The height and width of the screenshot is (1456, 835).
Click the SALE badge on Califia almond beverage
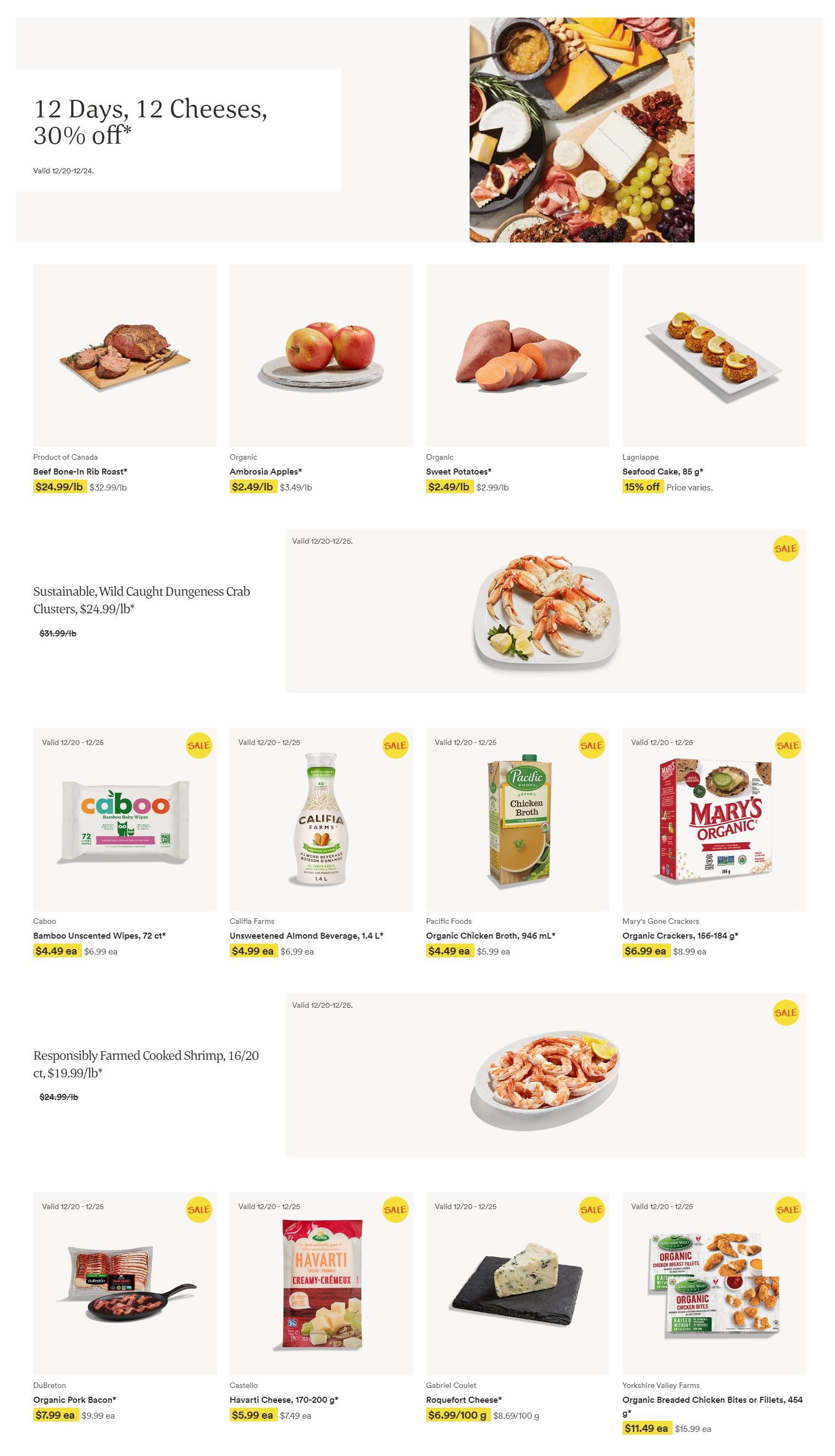[395, 746]
